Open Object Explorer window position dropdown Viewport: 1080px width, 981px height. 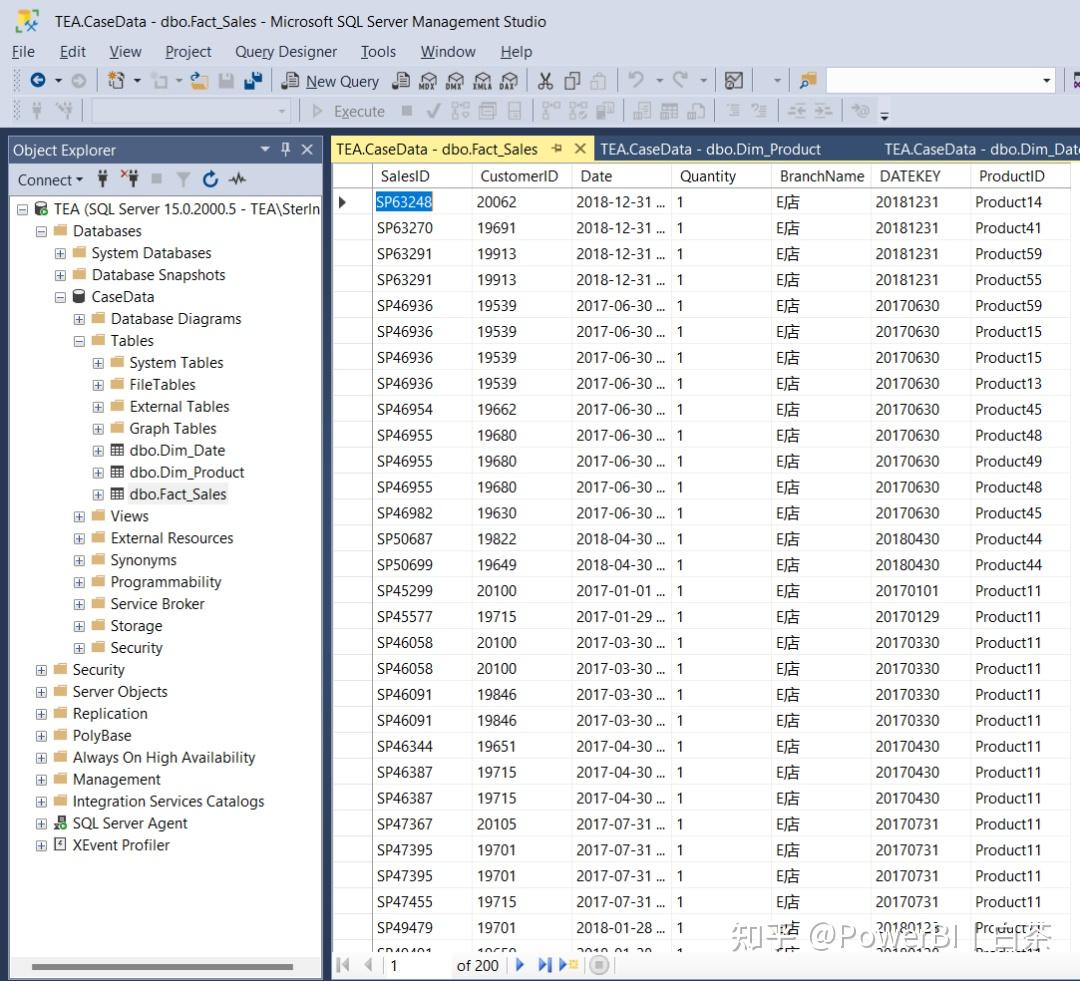tap(264, 149)
